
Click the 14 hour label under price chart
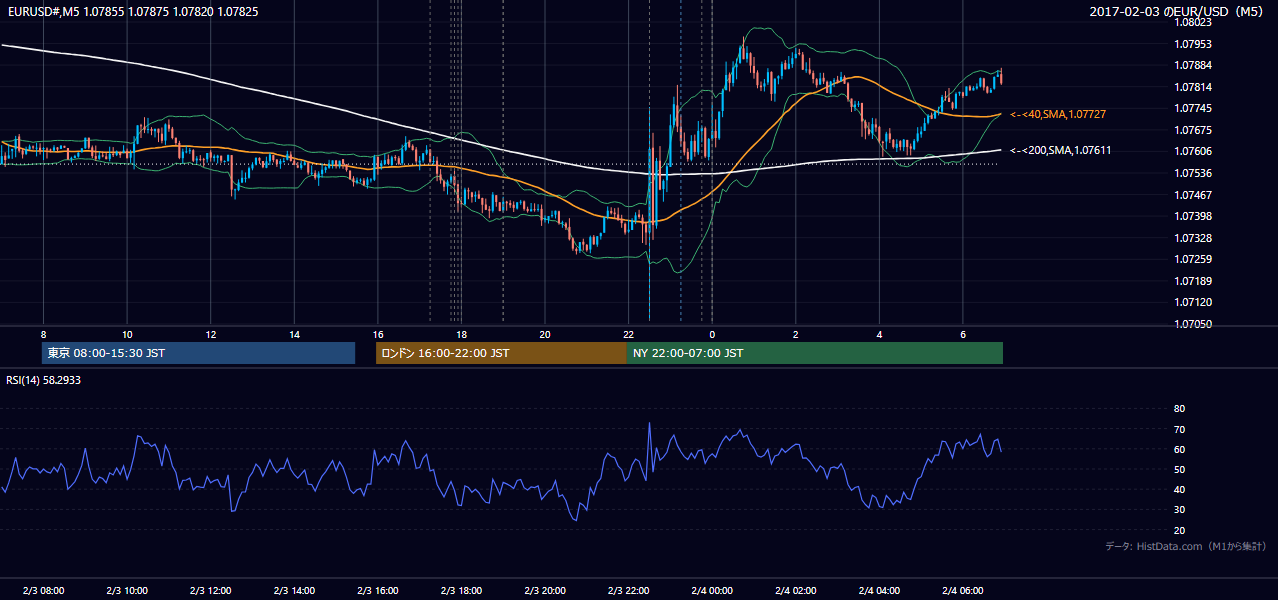294,334
